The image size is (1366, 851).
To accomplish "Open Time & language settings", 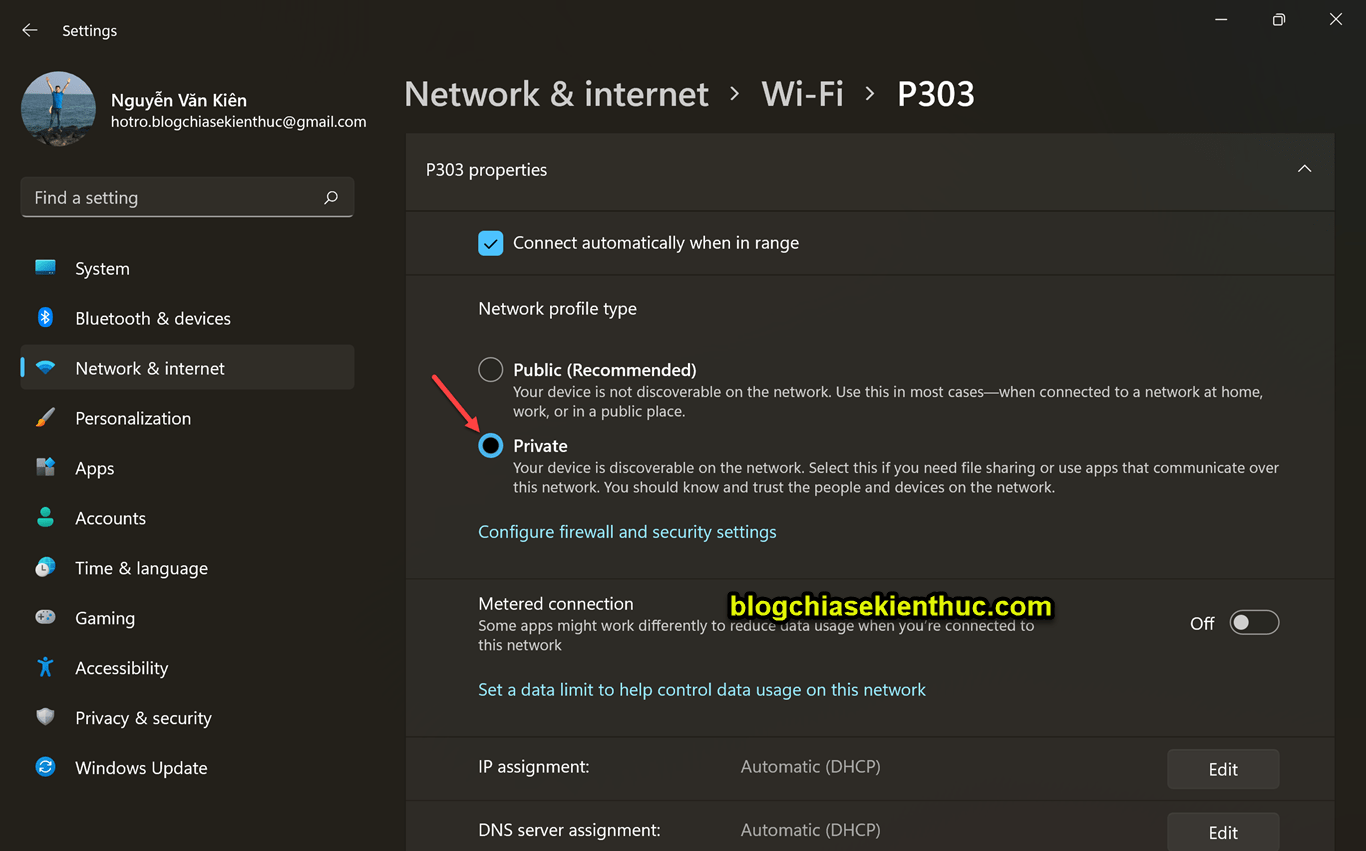I will (187, 568).
